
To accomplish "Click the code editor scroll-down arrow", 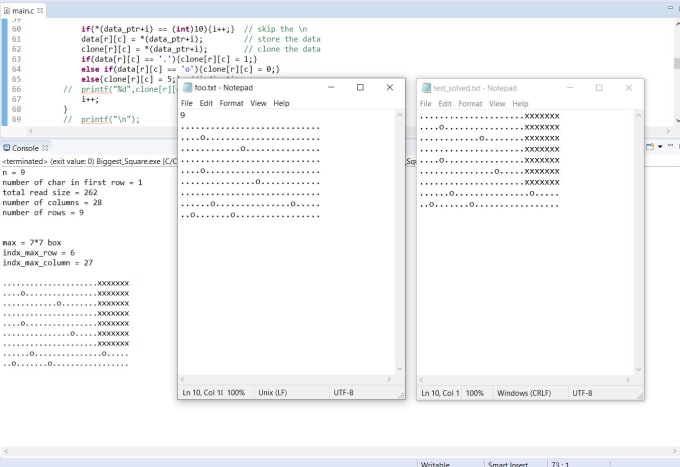I will click(677, 121).
